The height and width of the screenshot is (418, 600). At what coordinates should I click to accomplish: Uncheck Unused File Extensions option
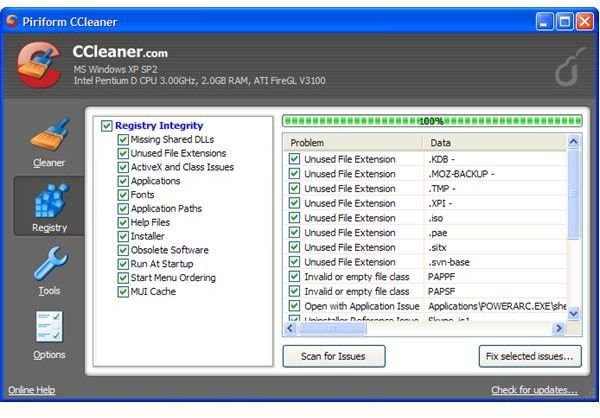point(123,153)
